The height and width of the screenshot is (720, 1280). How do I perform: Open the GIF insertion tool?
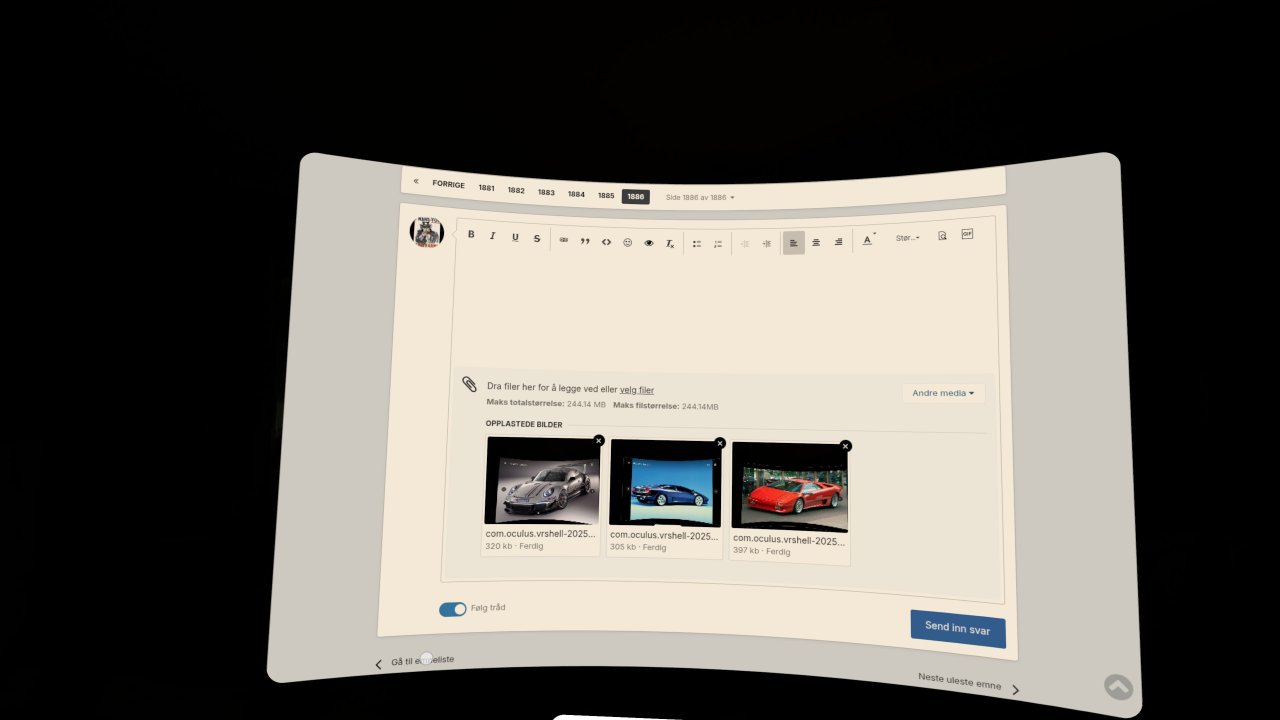tap(966, 234)
